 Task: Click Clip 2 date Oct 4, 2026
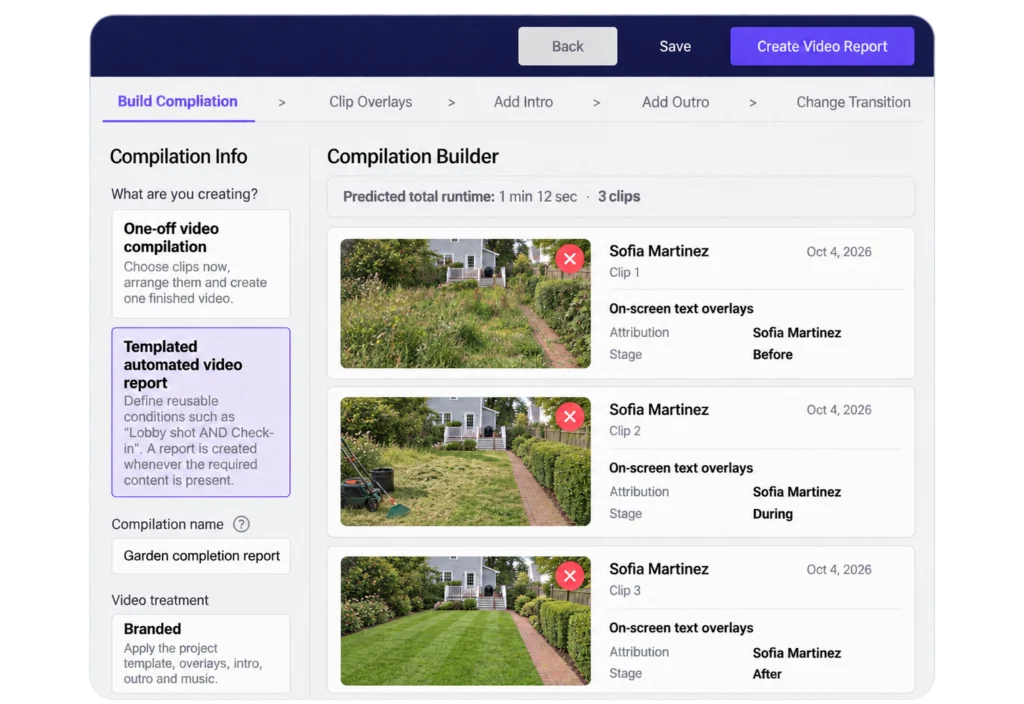coord(839,410)
